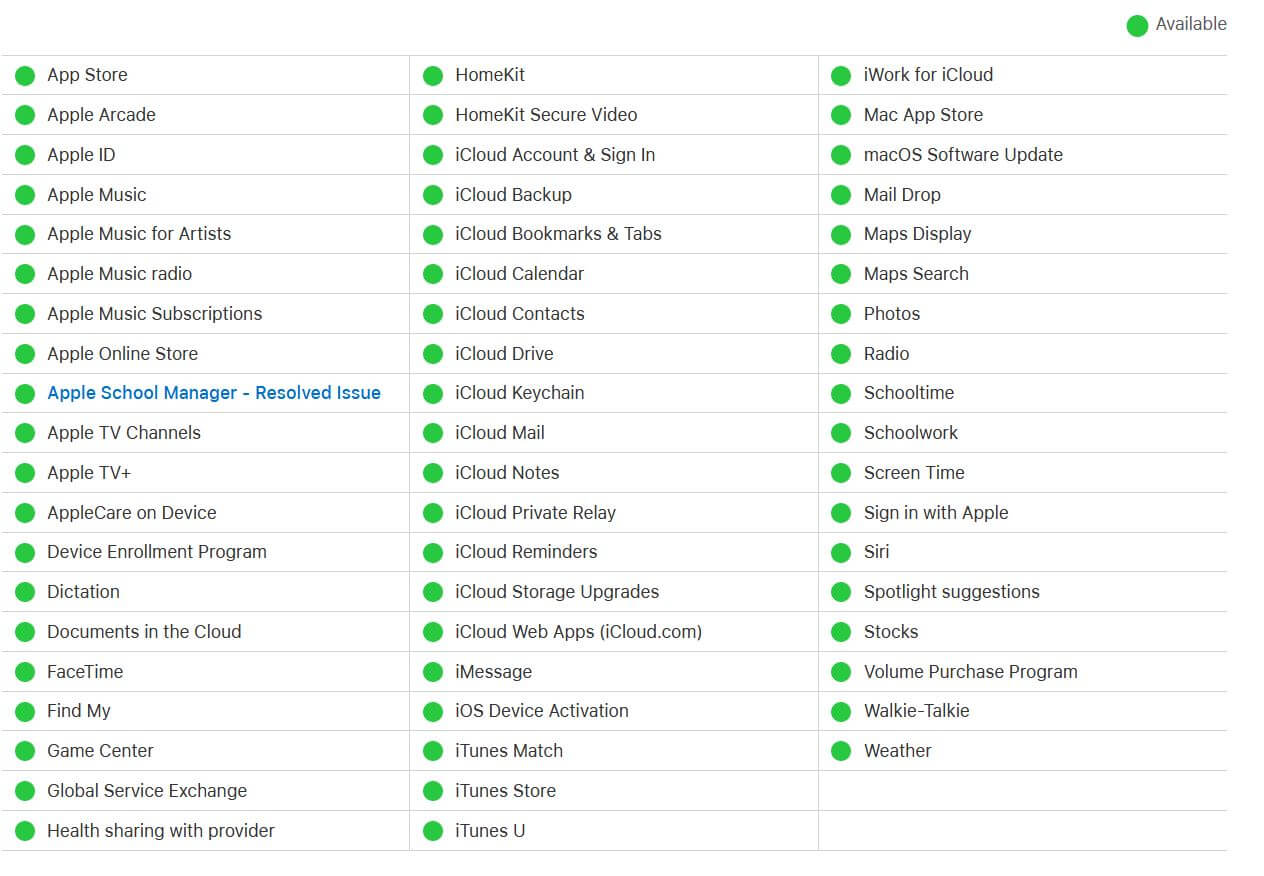The width and height of the screenshot is (1264, 876).
Task: Click the green indicator beside iMessage
Action: tap(433, 672)
